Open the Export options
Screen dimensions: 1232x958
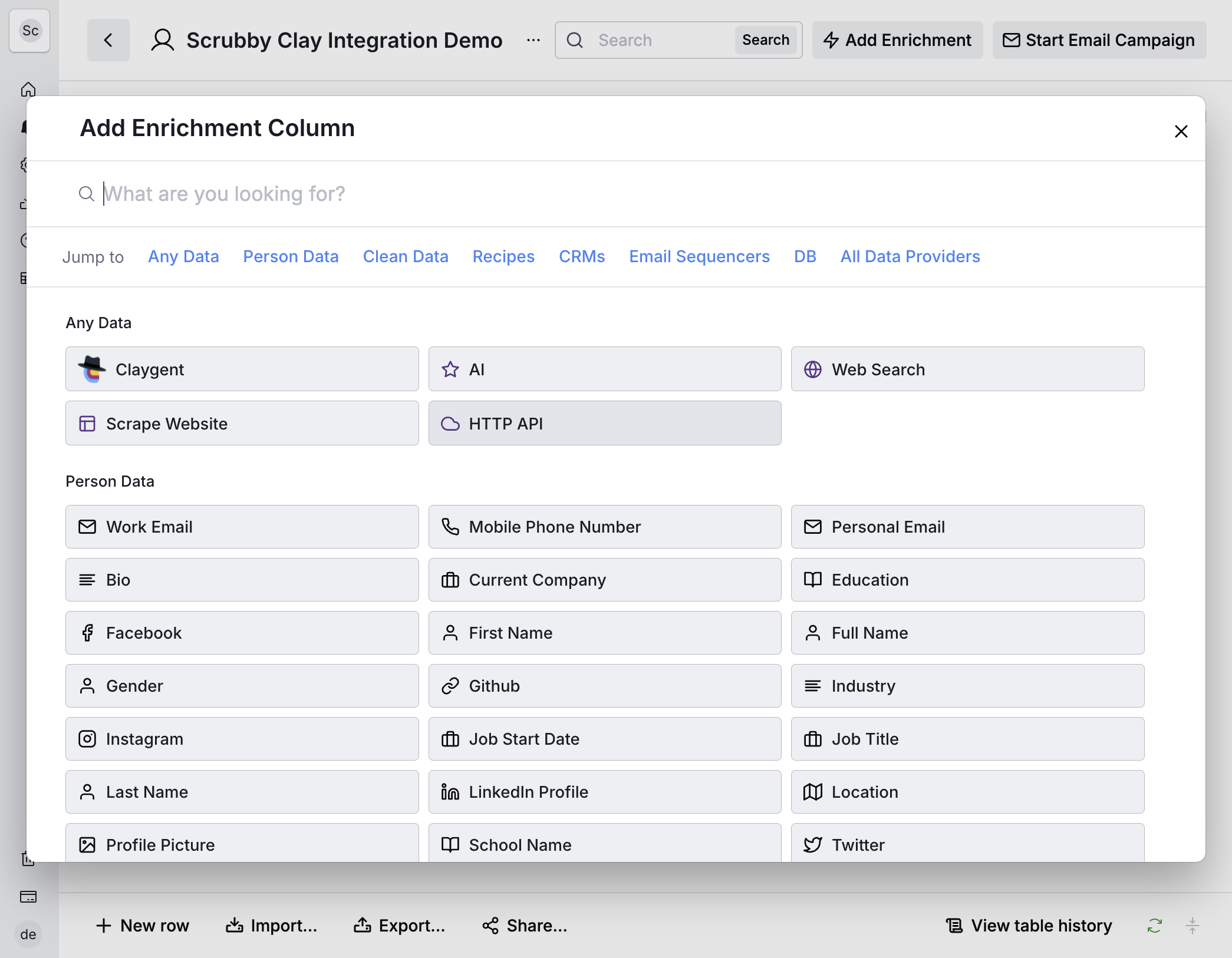[x=399, y=926]
